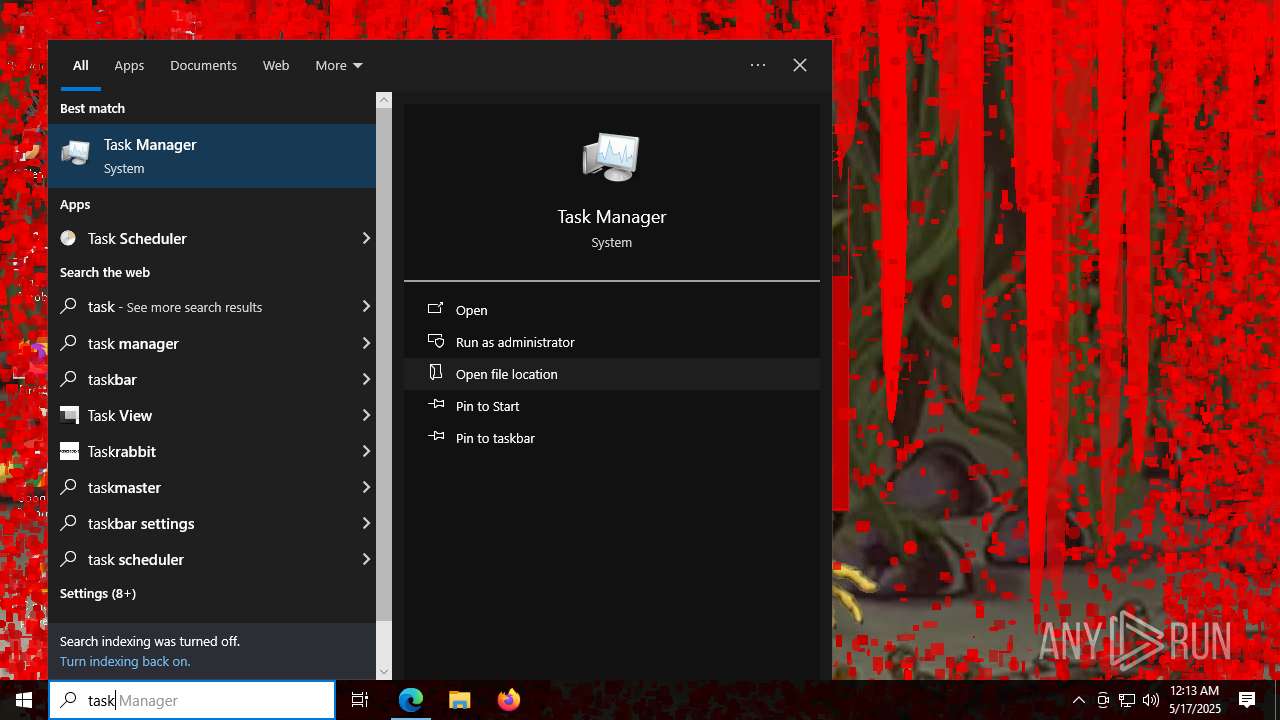Viewport: 1280px width, 720px height.
Task: Open the notification Action Center
Action: [x=1247, y=700]
